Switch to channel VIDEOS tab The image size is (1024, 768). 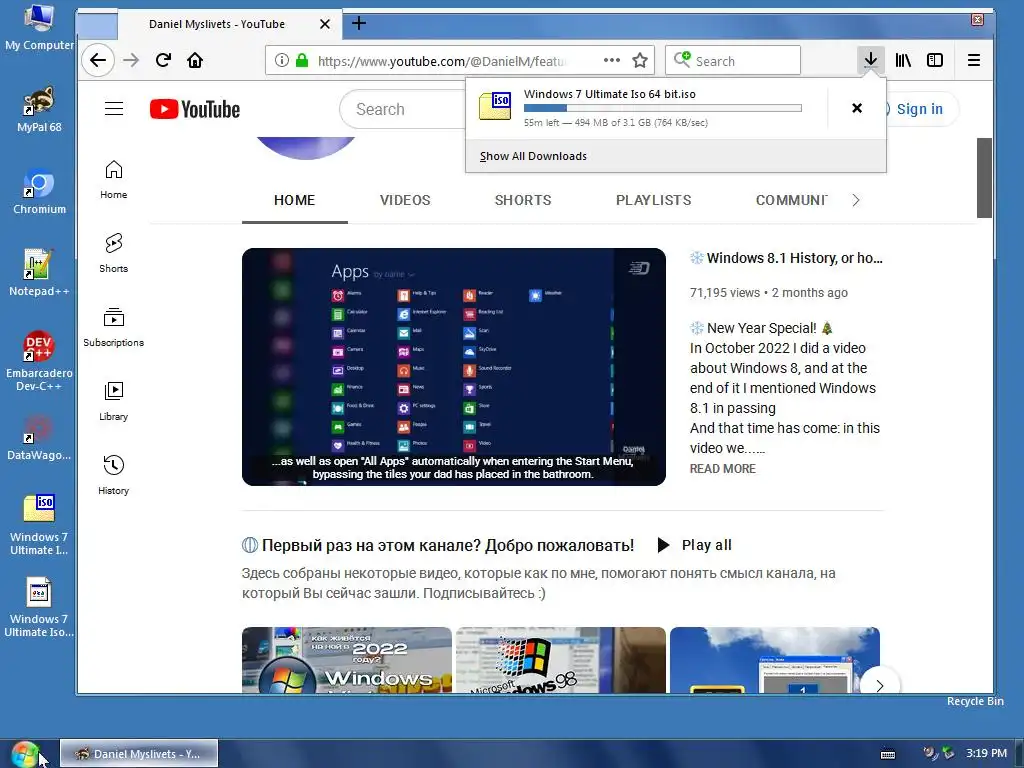pyautogui.click(x=405, y=200)
